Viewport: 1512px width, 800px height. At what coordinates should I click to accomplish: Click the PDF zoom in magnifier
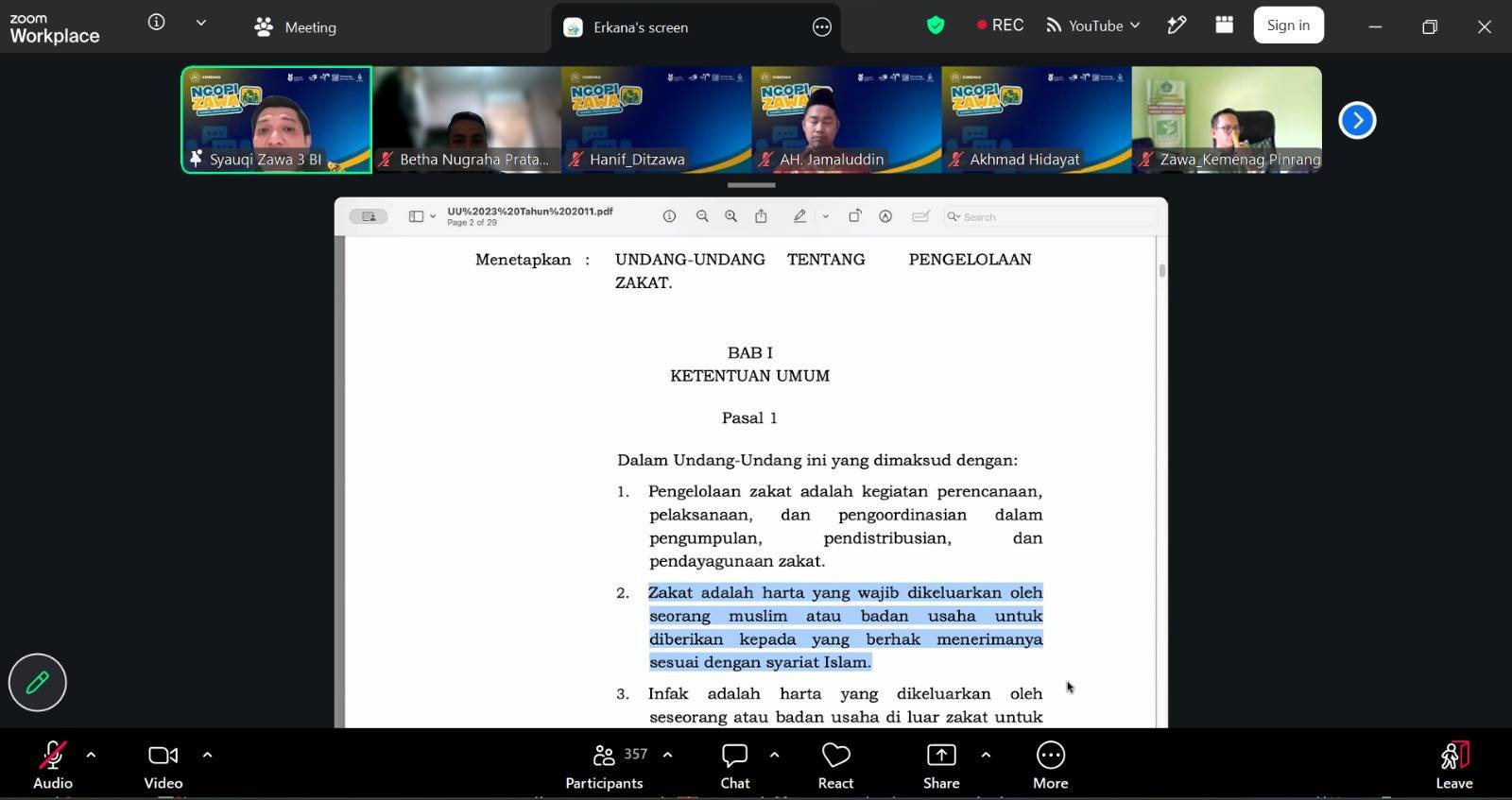click(730, 216)
